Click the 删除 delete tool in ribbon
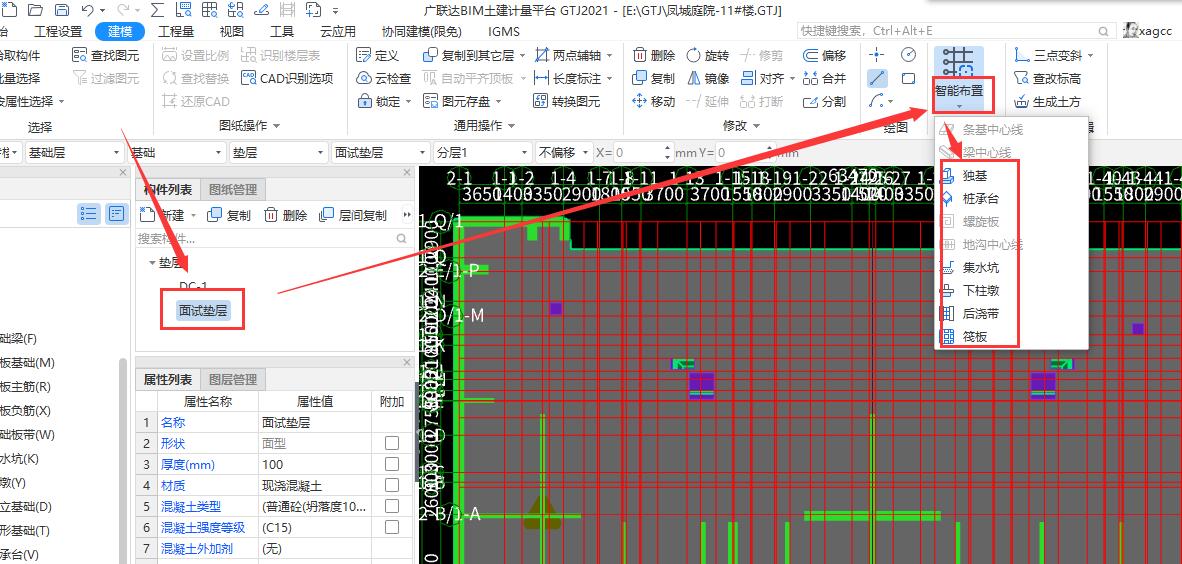 tap(654, 55)
